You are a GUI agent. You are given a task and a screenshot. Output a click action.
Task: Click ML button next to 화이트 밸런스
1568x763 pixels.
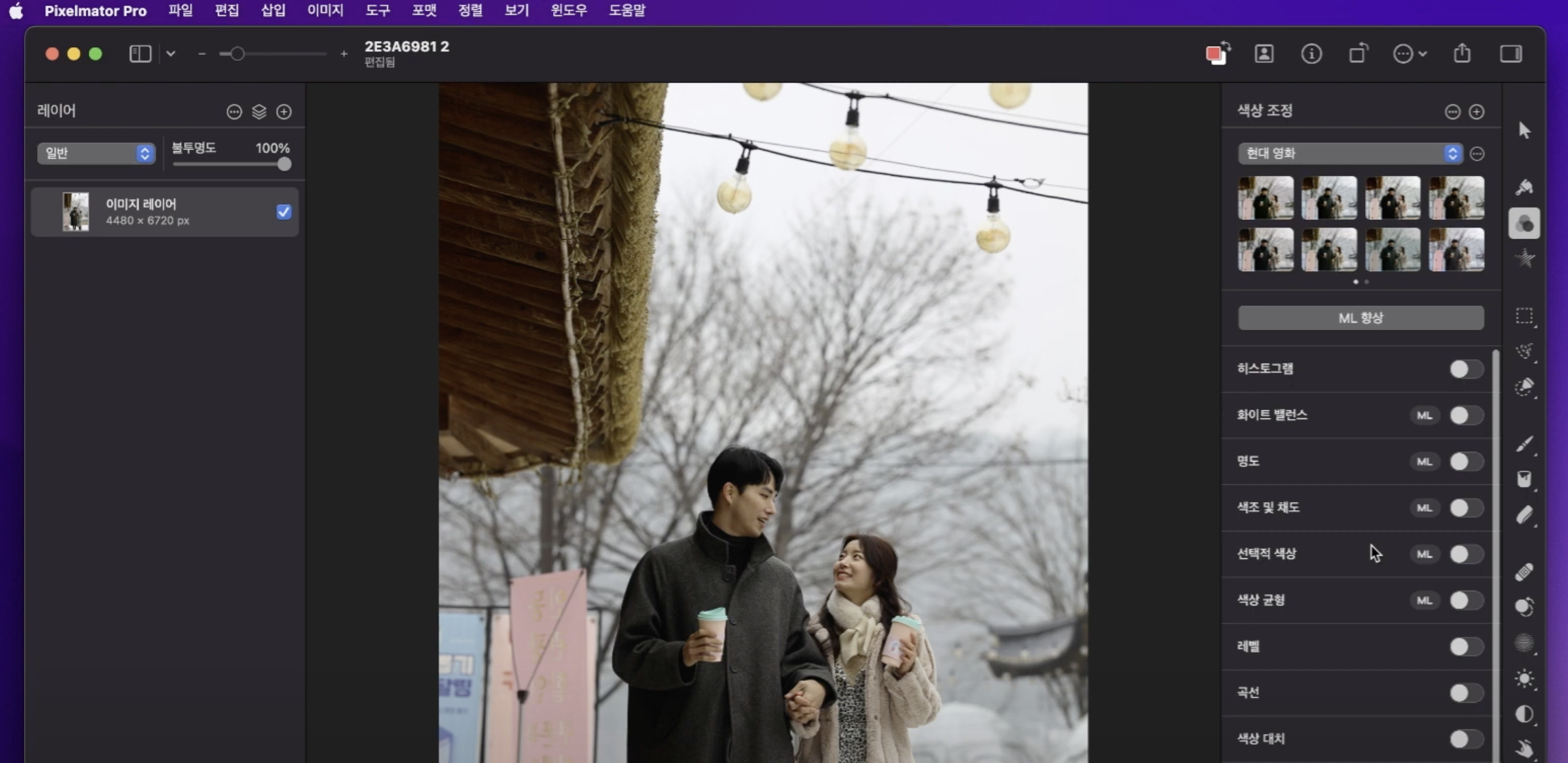click(1424, 415)
